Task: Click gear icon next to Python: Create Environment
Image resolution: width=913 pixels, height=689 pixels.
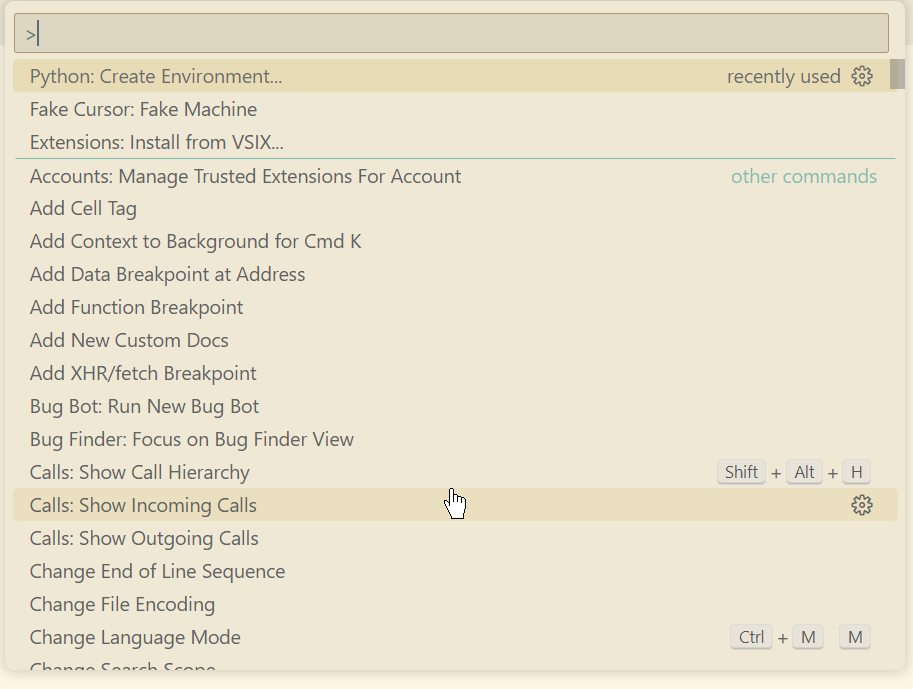Action: pos(861,76)
